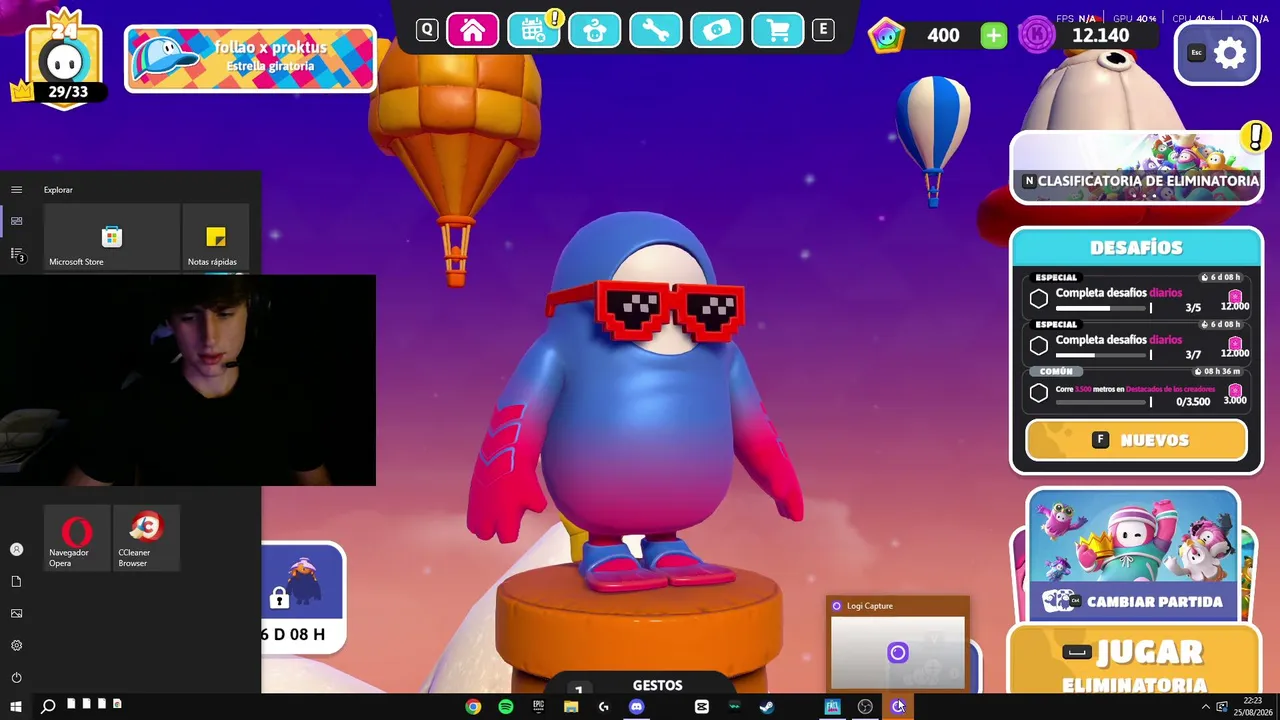Open Documents from Start sidebar
Viewport: 1280px width, 720px height.
pyautogui.click(x=16, y=581)
